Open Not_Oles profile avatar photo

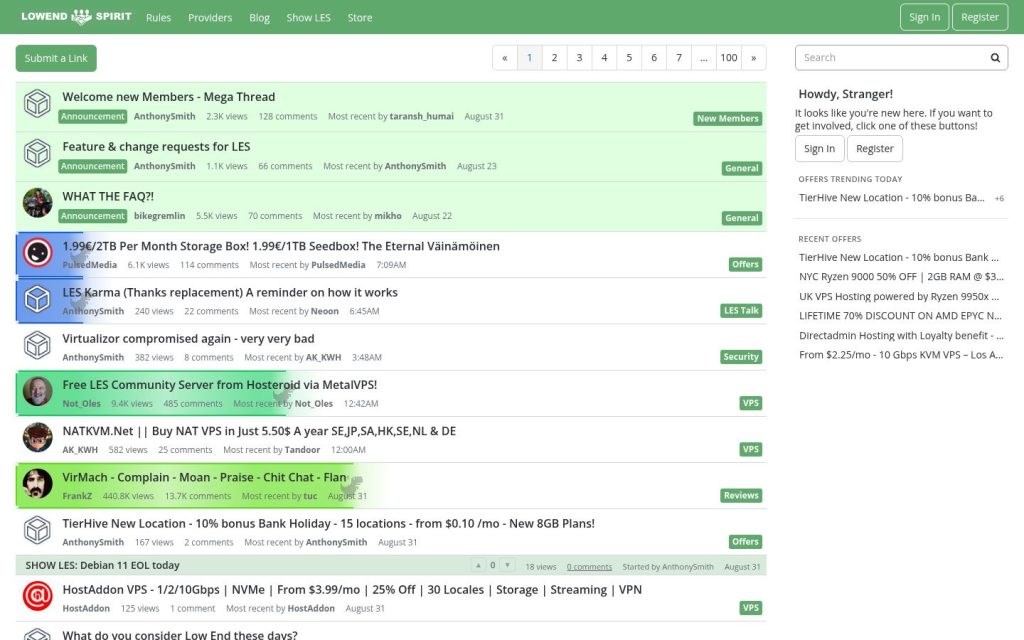tap(37, 391)
